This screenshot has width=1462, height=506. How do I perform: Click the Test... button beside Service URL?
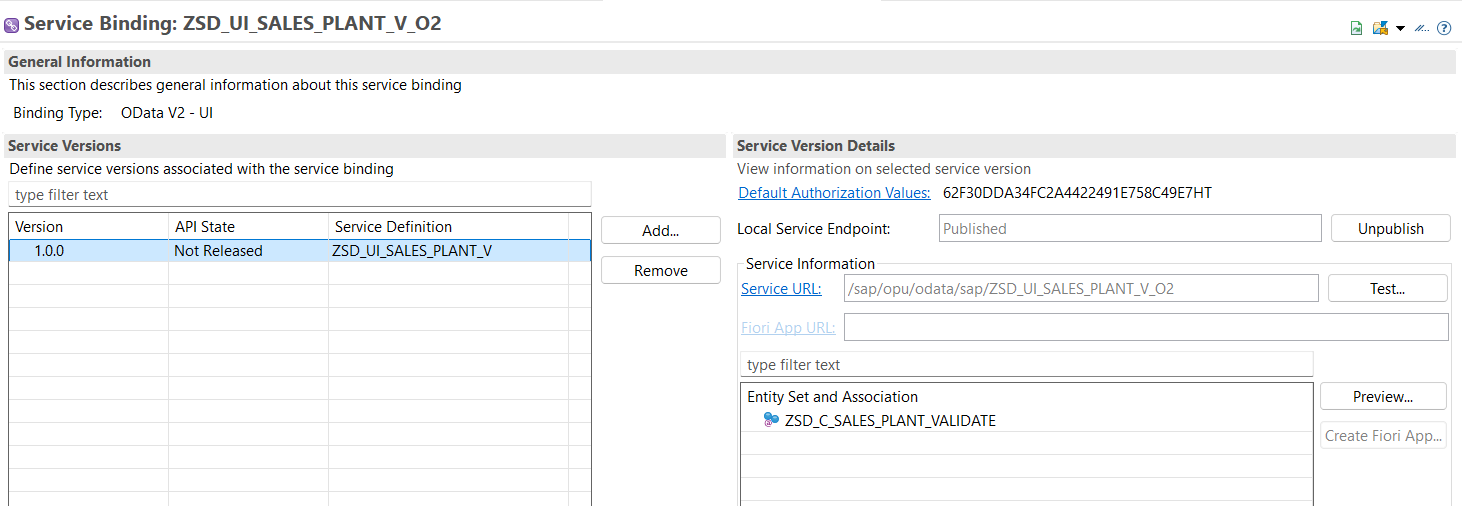[1387, 288]
